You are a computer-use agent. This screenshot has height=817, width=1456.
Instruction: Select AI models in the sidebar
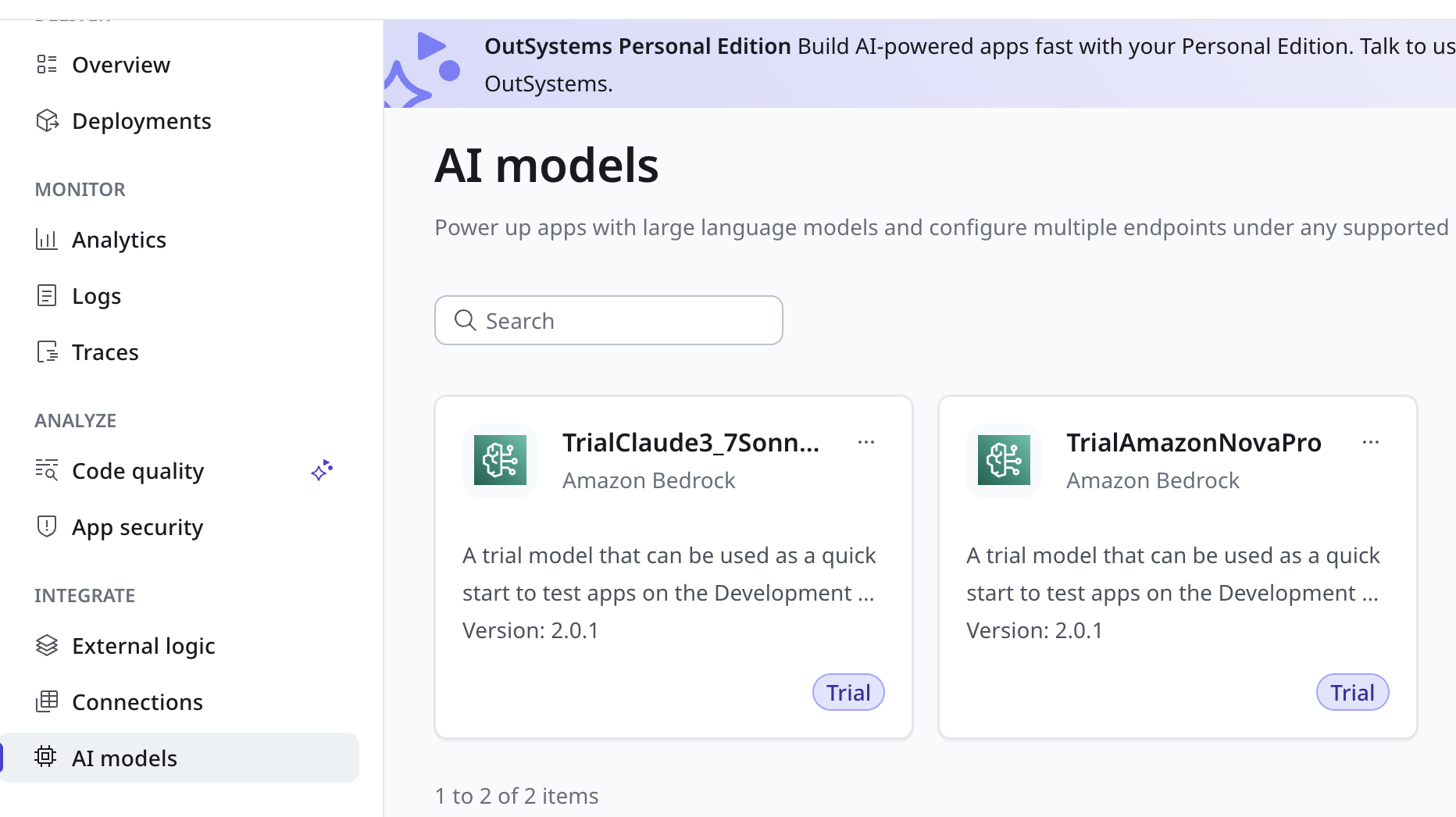pos(180,758)
